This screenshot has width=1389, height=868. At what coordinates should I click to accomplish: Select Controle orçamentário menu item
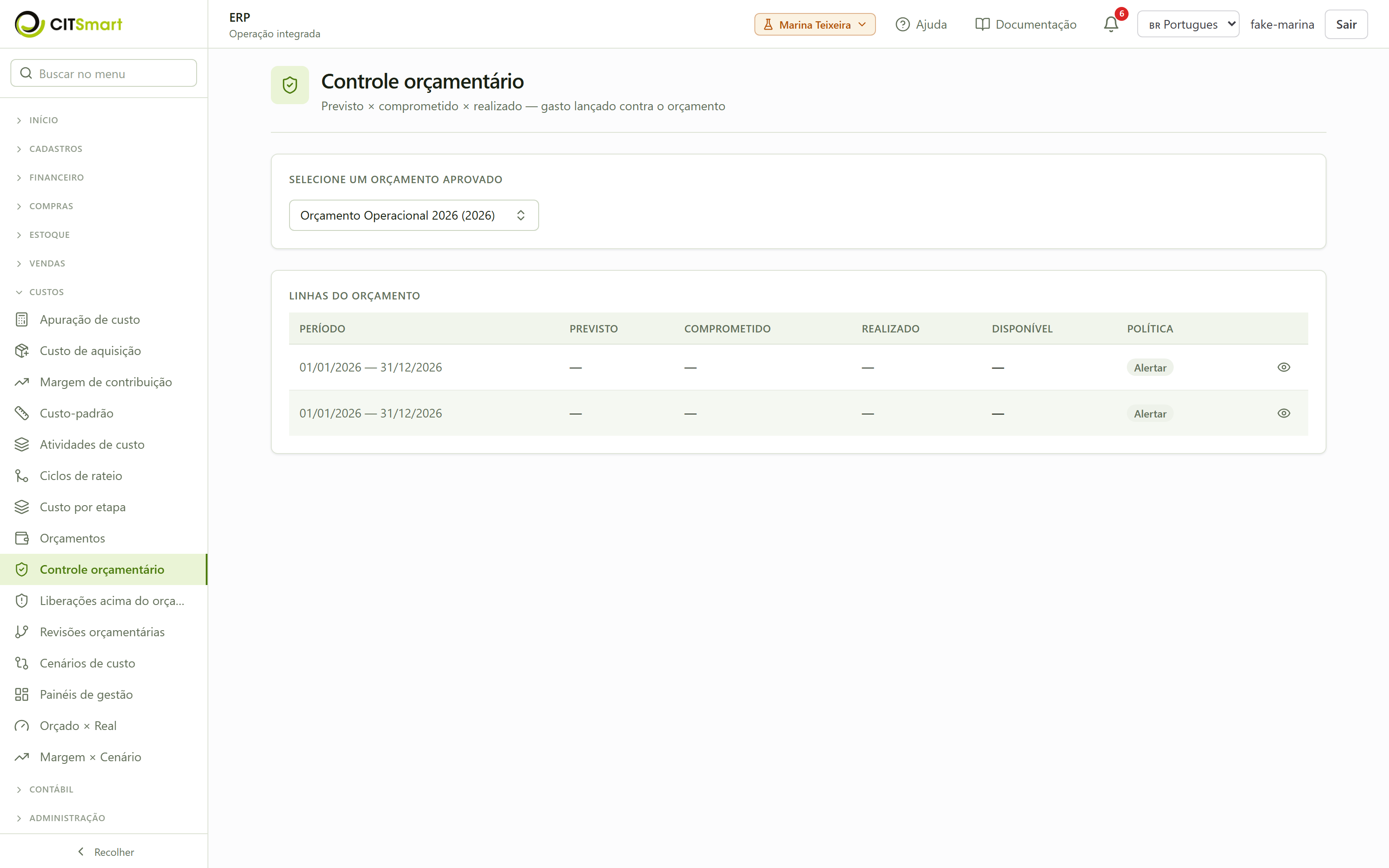click(x=103, y=569)
